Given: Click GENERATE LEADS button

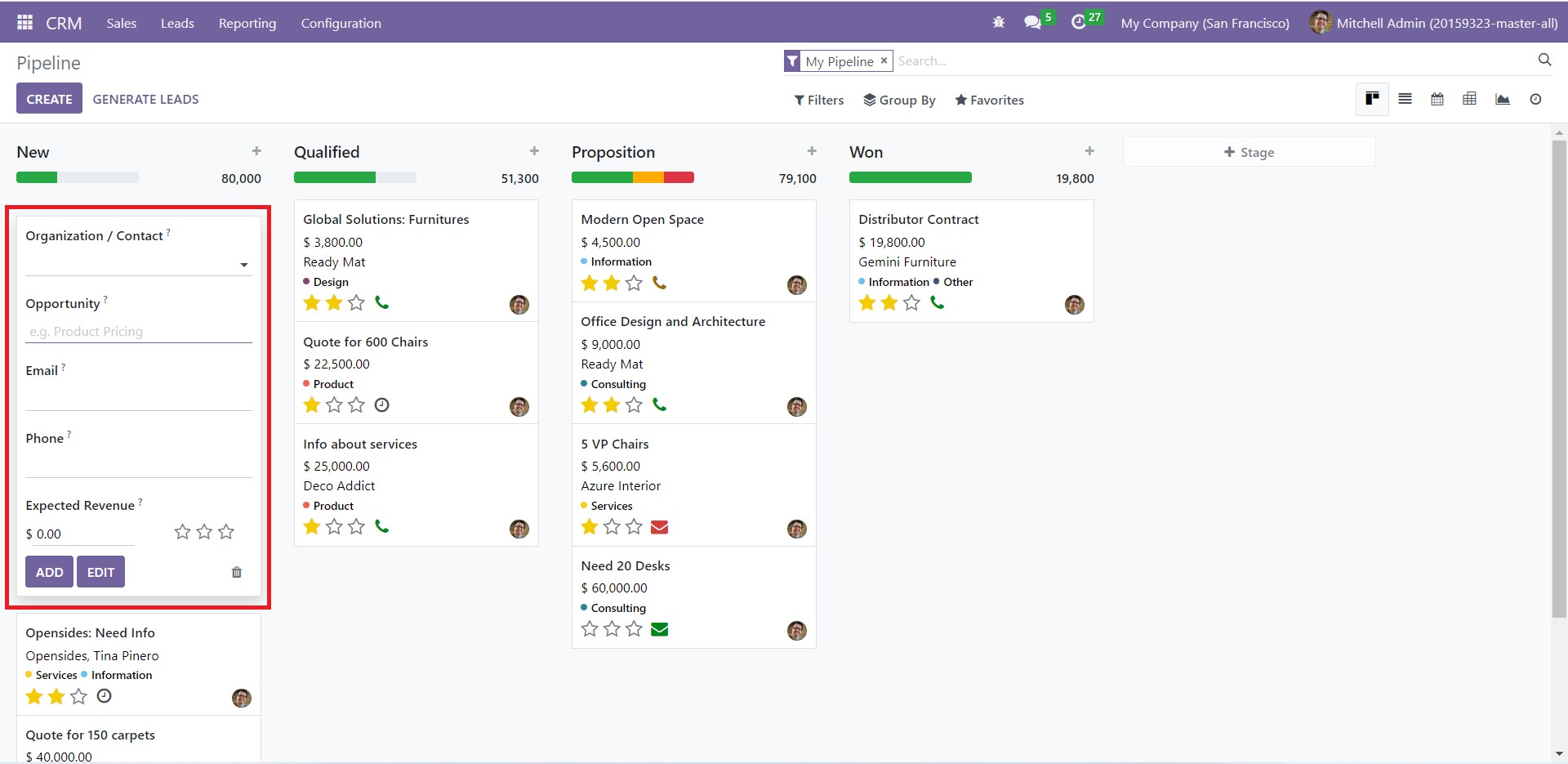Looking at the screenshot, I should [145, 99].
